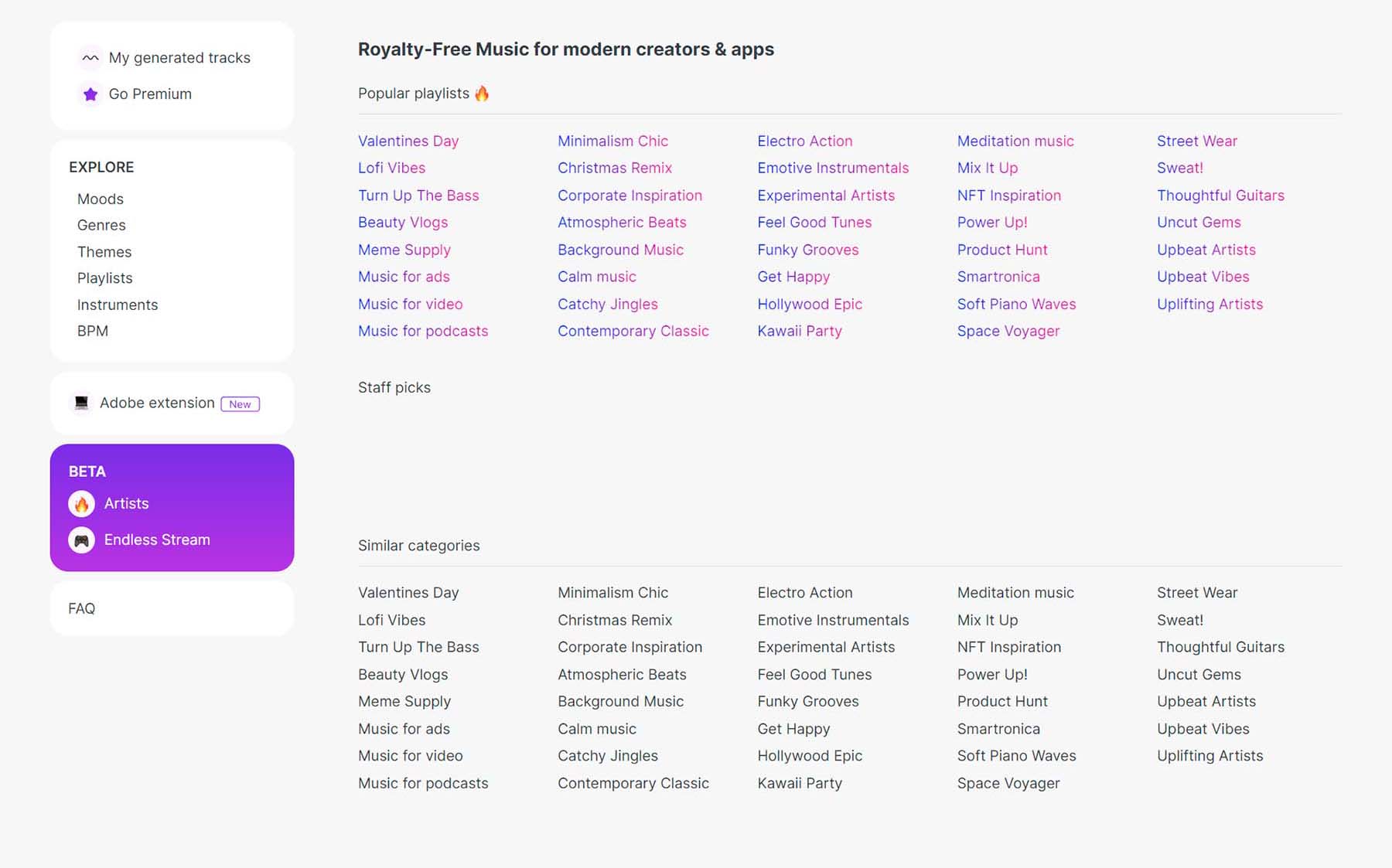Open the FAQ page
Image resolution: width=1392 pixels, height=868 pixels.
click(x=81, y=608)
